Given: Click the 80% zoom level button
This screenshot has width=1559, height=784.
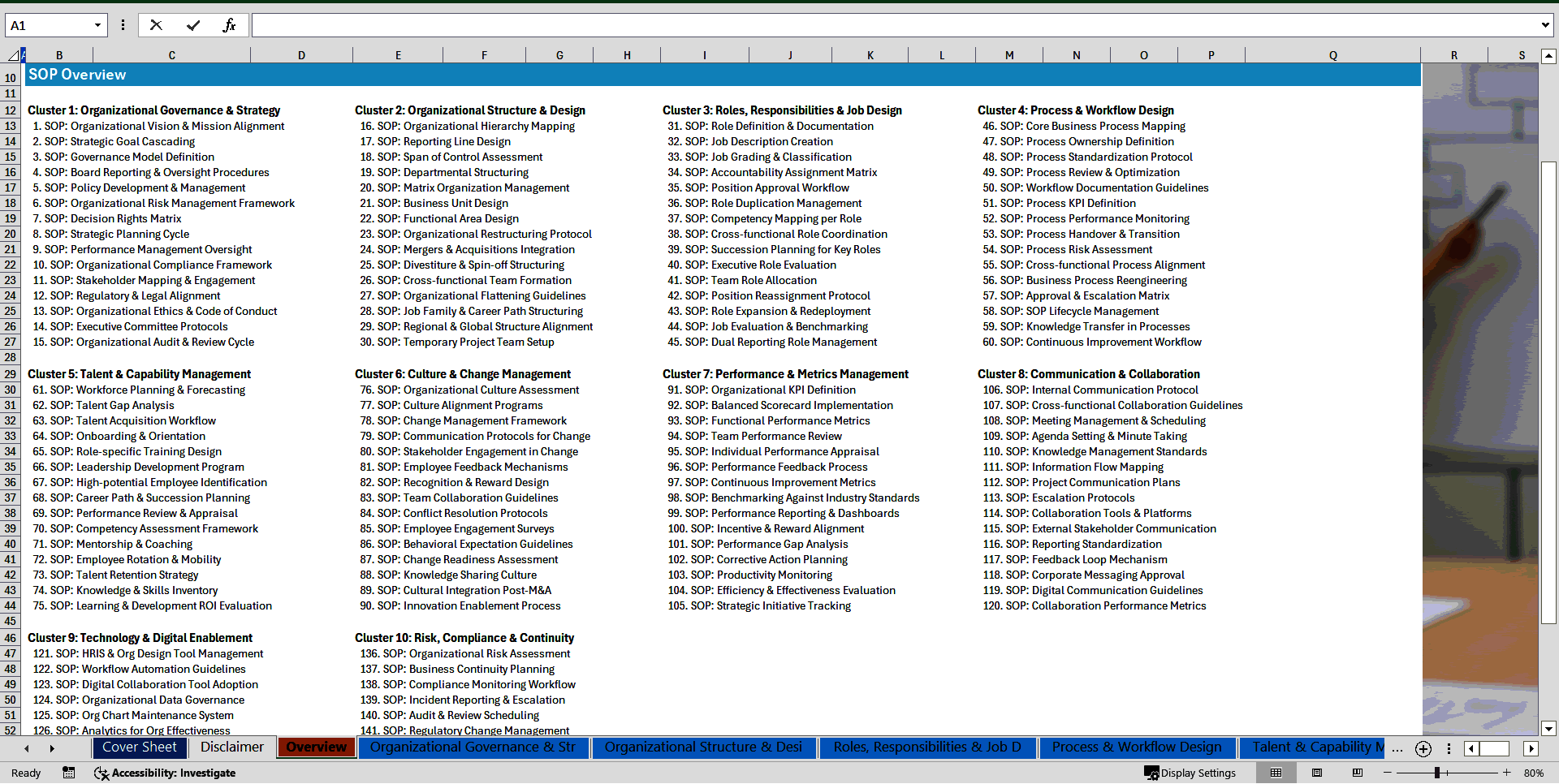Looking at the screenshot, I should 1534,773.
